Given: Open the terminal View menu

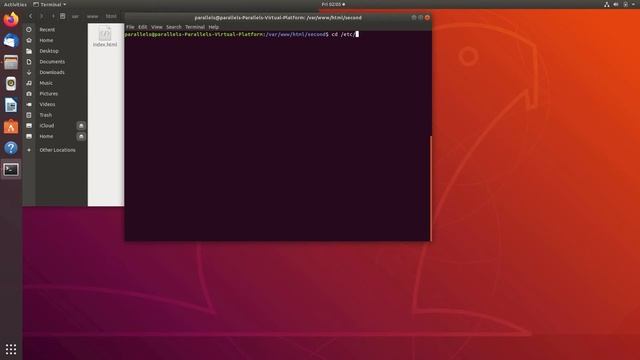Looking at the screenshot, I should click(x=157, y=27).
